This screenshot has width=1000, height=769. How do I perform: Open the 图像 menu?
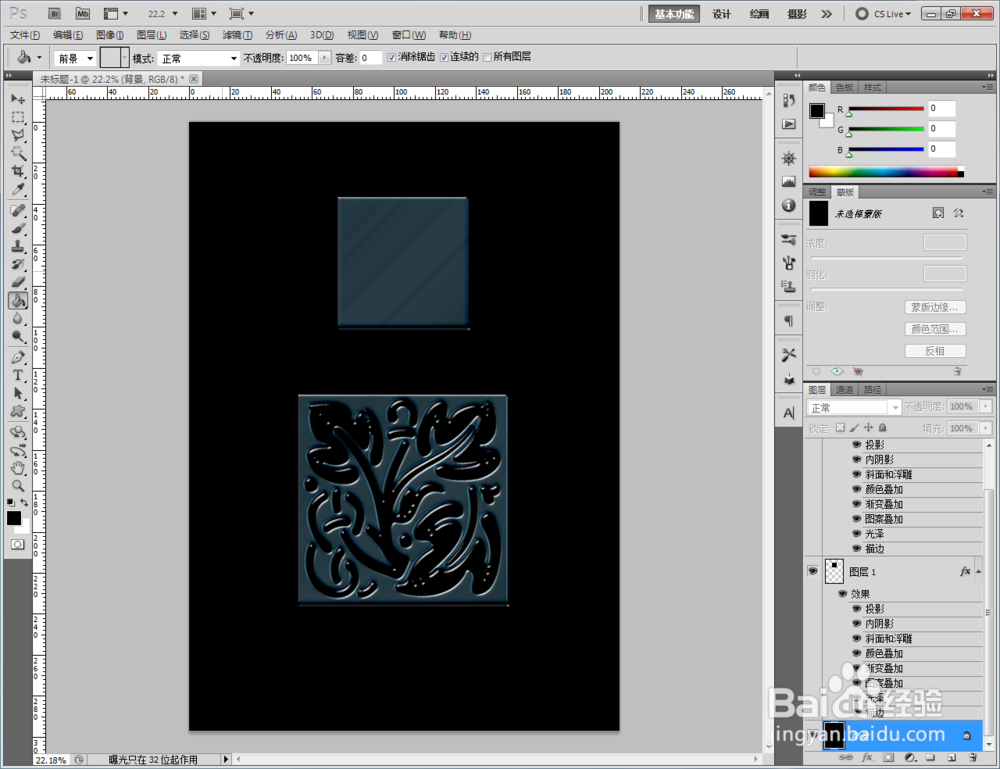(110, 35)
